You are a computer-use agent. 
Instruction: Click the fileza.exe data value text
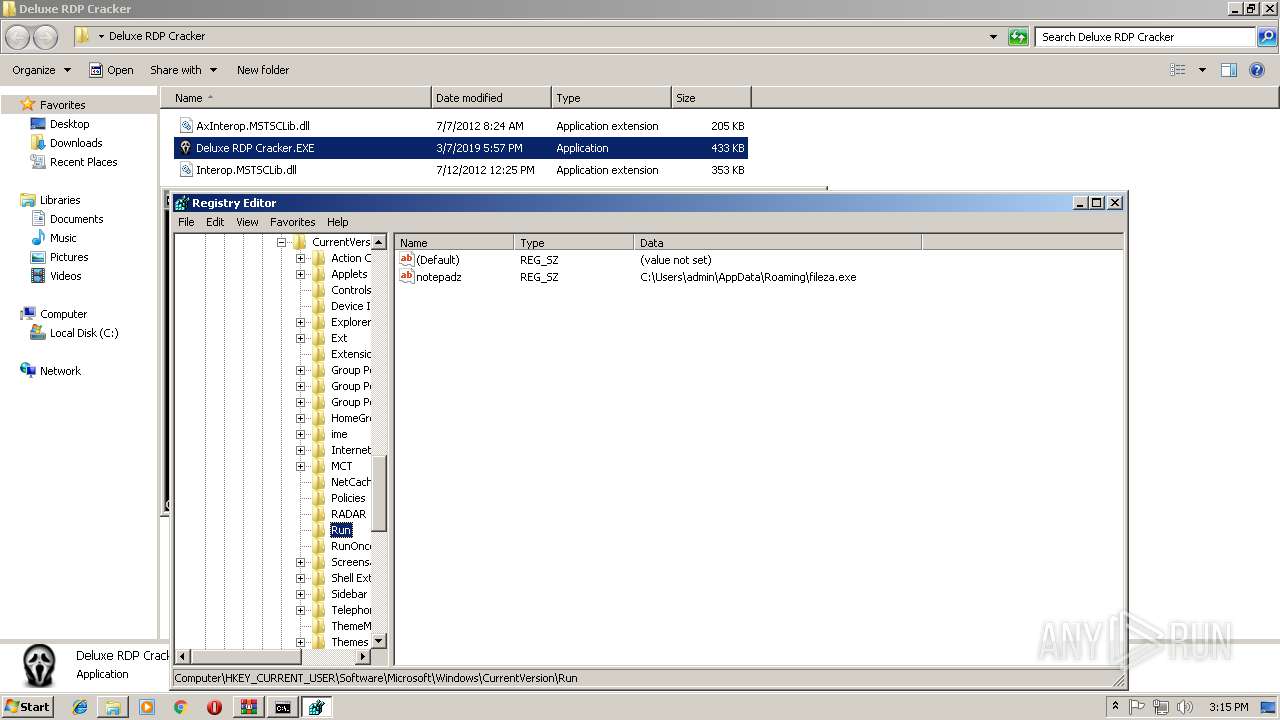748,277
